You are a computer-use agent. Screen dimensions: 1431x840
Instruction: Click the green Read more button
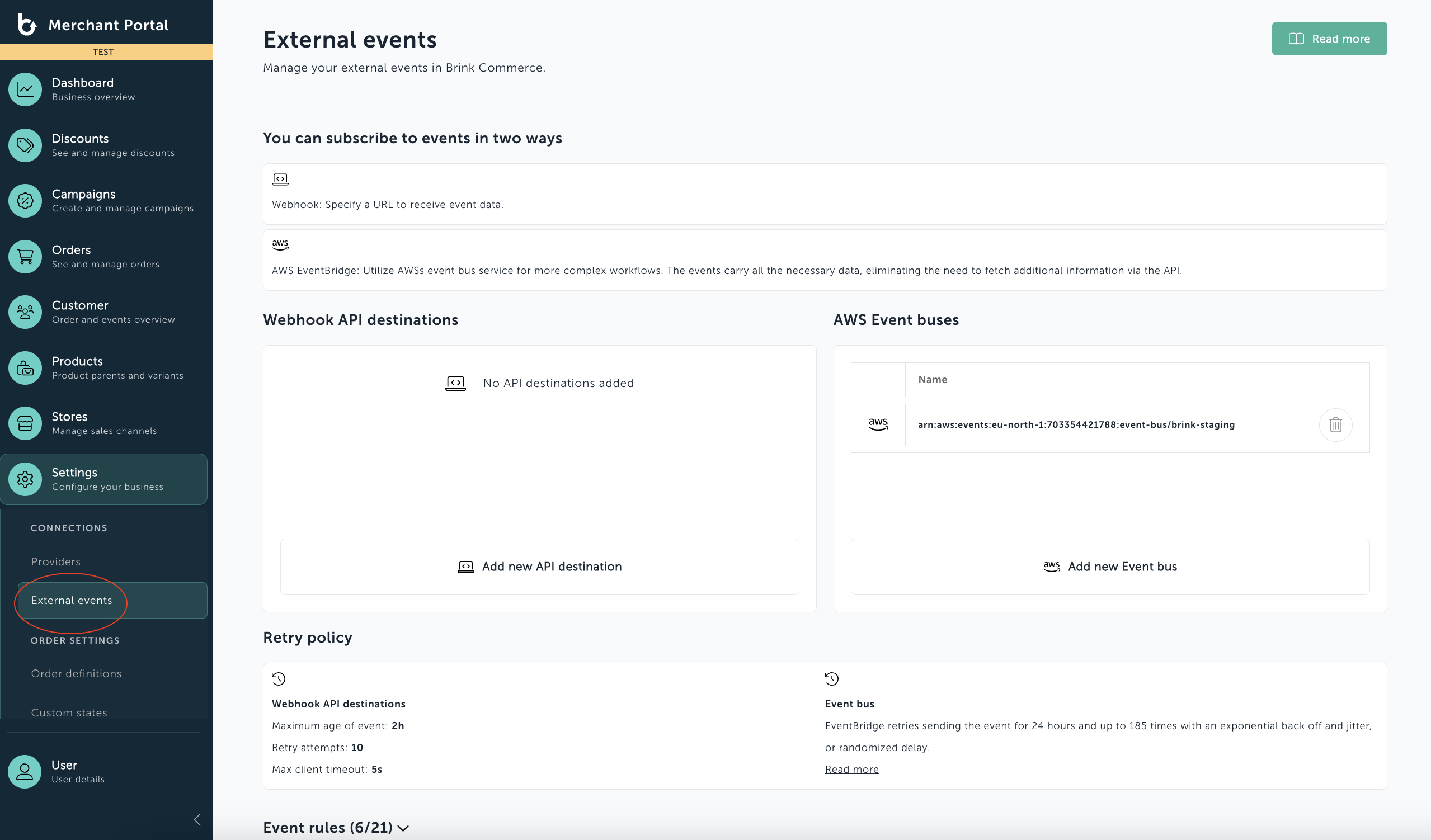1329,39
